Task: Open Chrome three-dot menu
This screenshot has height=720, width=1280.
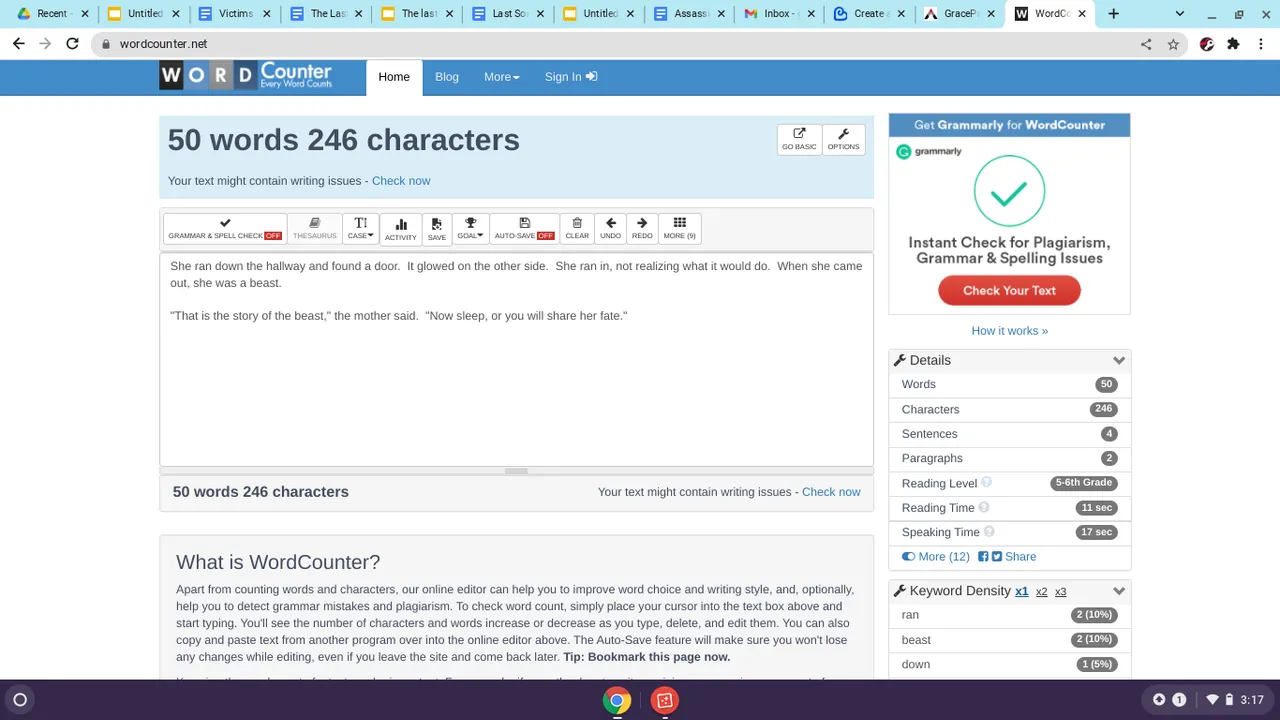Action: click(1260, 44)
